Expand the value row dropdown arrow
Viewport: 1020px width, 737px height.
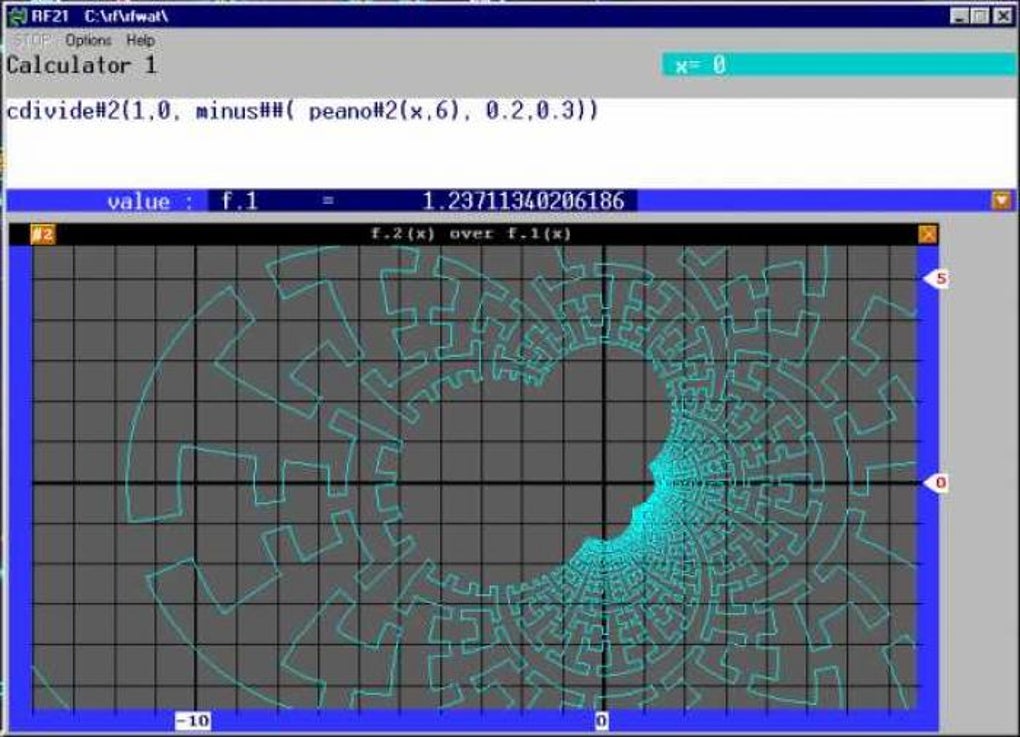tap(1002, 200)
